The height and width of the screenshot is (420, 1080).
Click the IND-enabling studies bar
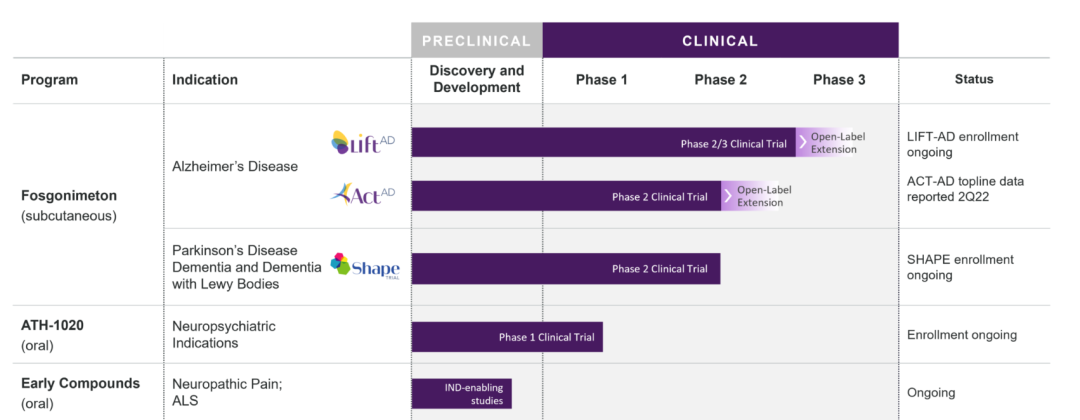pyautogui.click(x=462, y=393)
